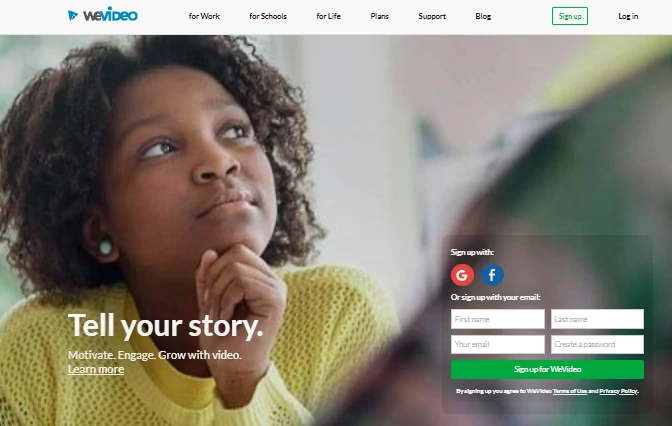Click the Tell your story headline
Screen dimensions: 672x426
tap(165, 326)
